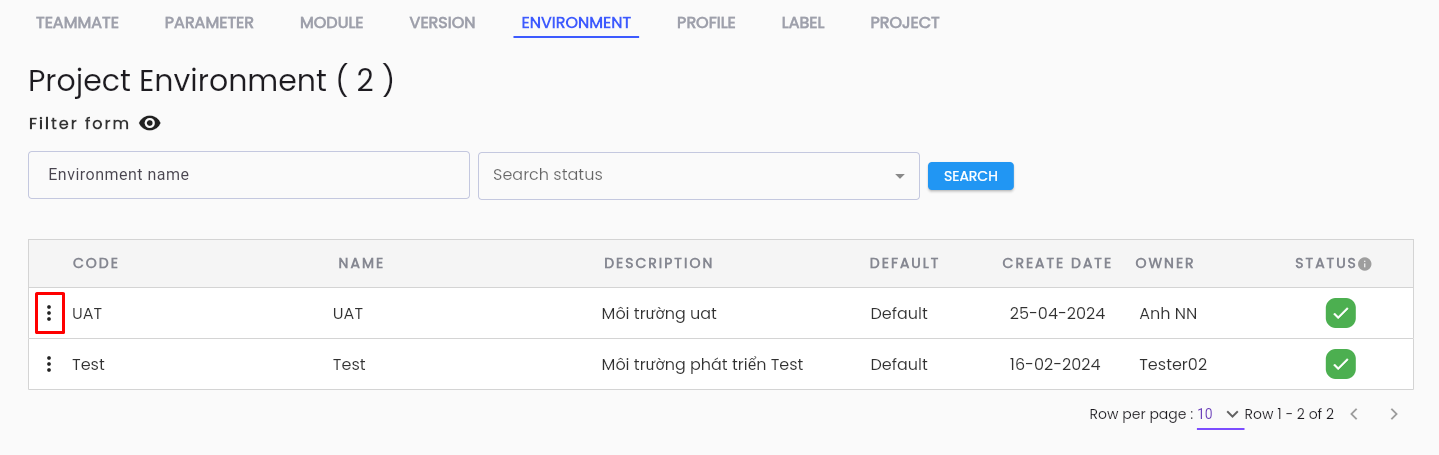The image size is (1439, 455).
Task: Click the 'Row 1 - 2 of 2' text
Action: tap(1289, 414)
